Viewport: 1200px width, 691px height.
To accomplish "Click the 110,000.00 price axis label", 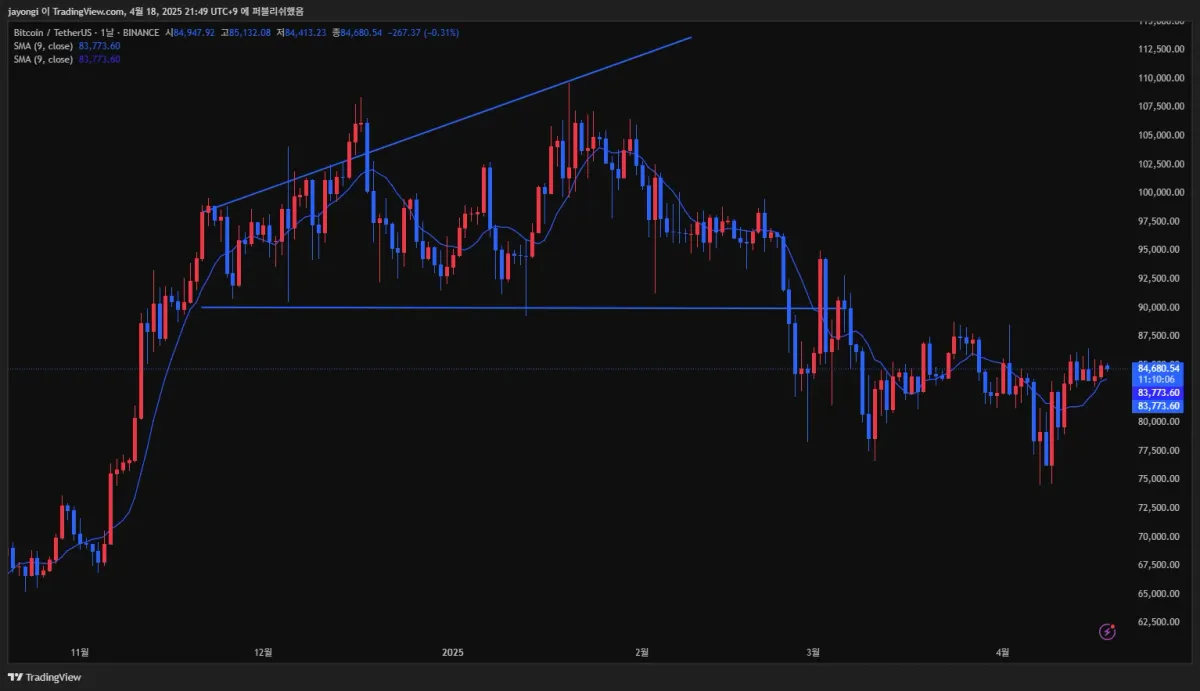I will coord(1160,78).
